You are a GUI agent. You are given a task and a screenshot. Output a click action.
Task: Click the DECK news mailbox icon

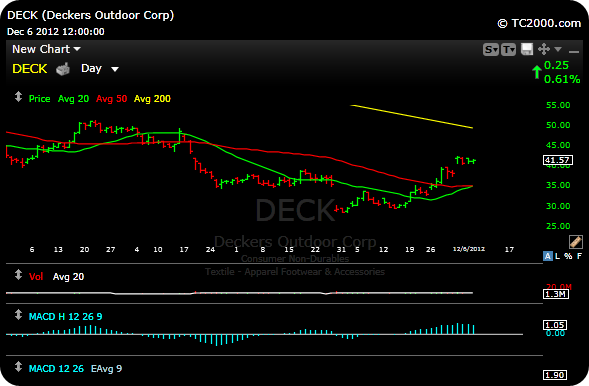pyautogui.click(x=63, y=69)
